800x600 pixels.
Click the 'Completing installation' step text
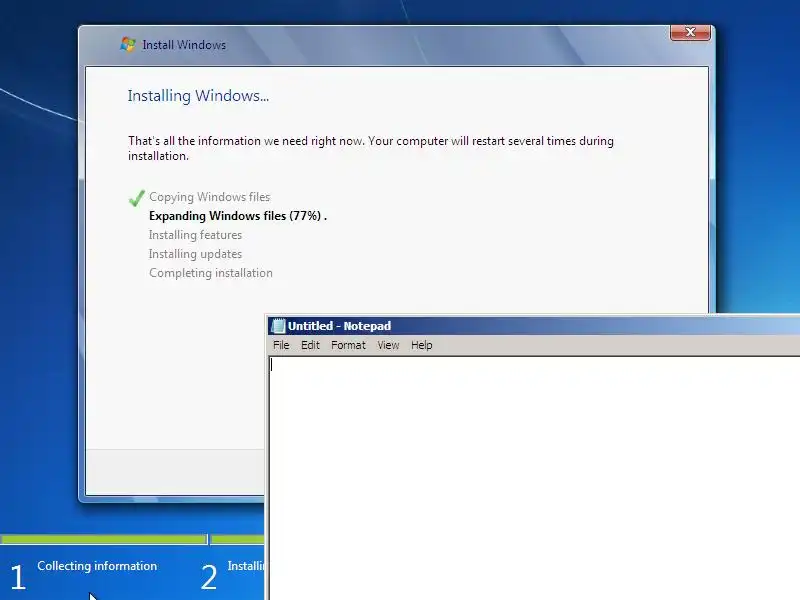pyautogui.click(x=211, y=273)
